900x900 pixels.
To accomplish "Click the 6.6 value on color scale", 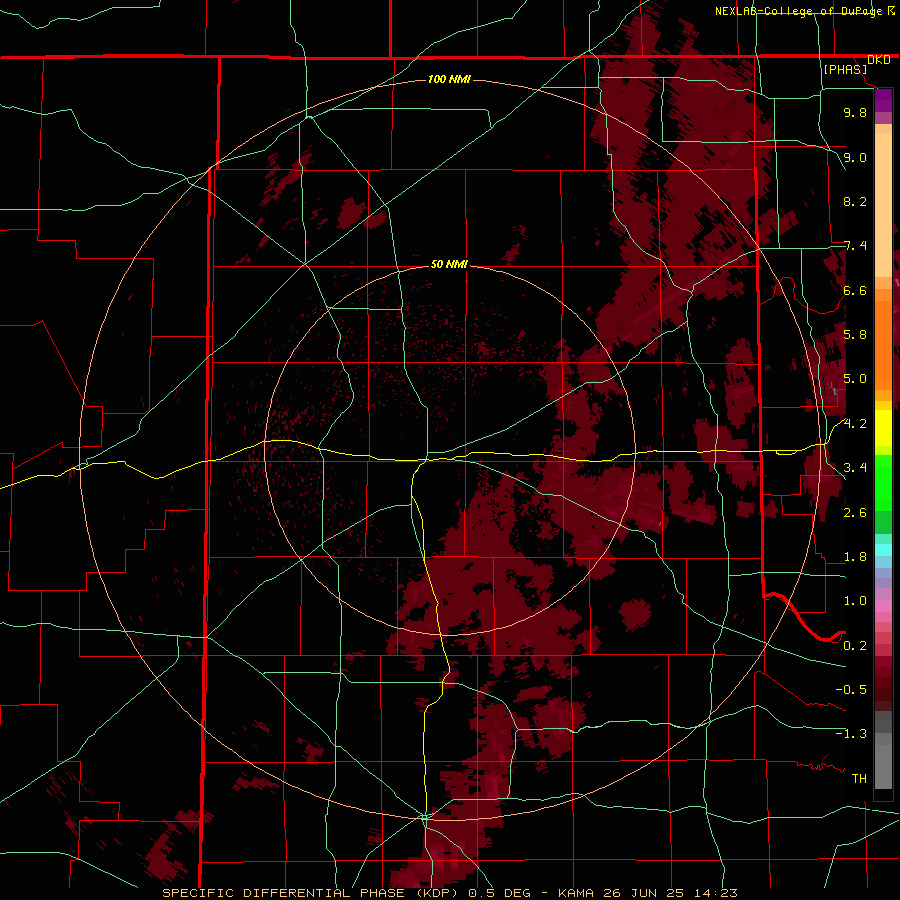I will pyautogui.click(x=855, y=290).
